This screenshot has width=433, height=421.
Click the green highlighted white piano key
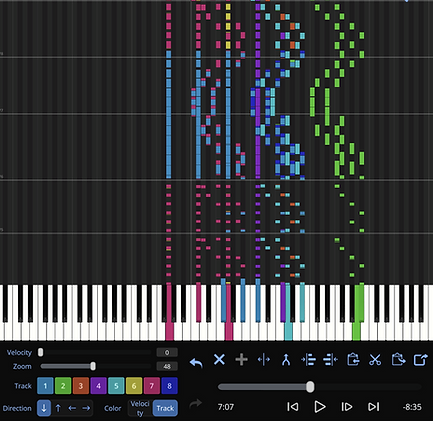click(x=356, y=332)
